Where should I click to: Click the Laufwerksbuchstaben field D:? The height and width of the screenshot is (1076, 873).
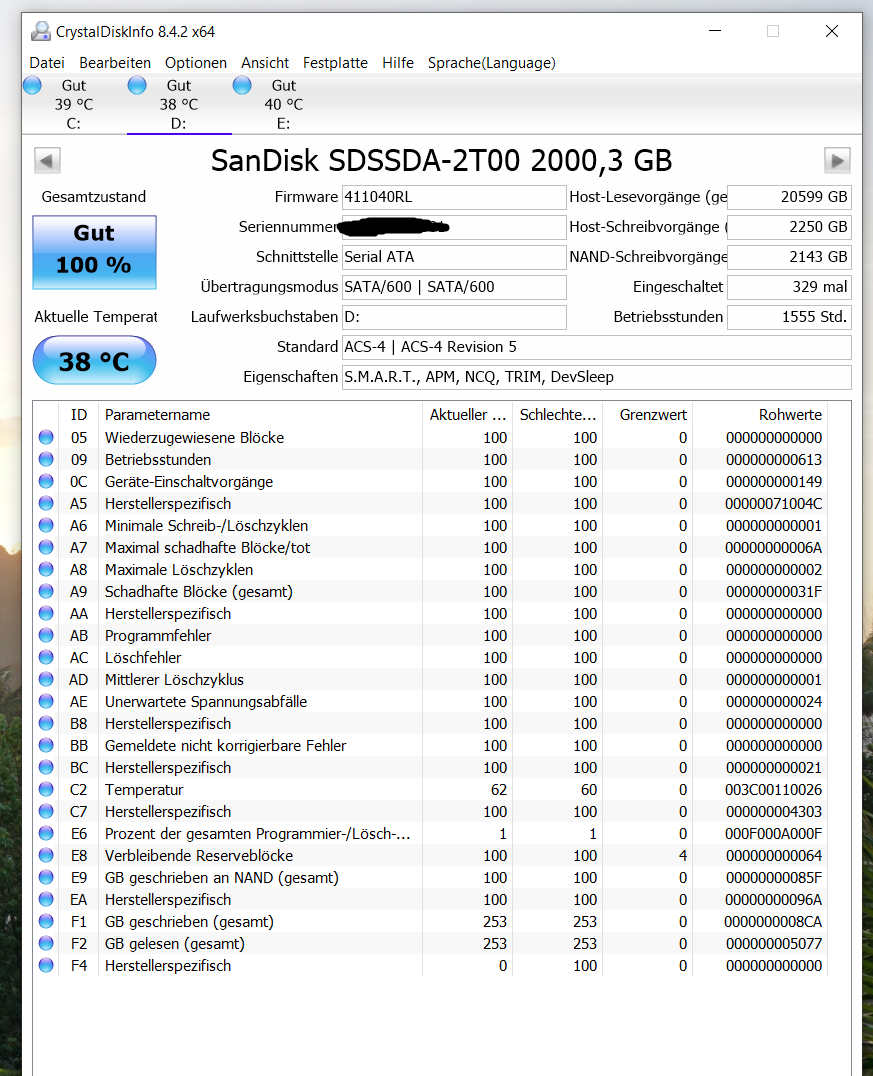click(x=454, y=317)
